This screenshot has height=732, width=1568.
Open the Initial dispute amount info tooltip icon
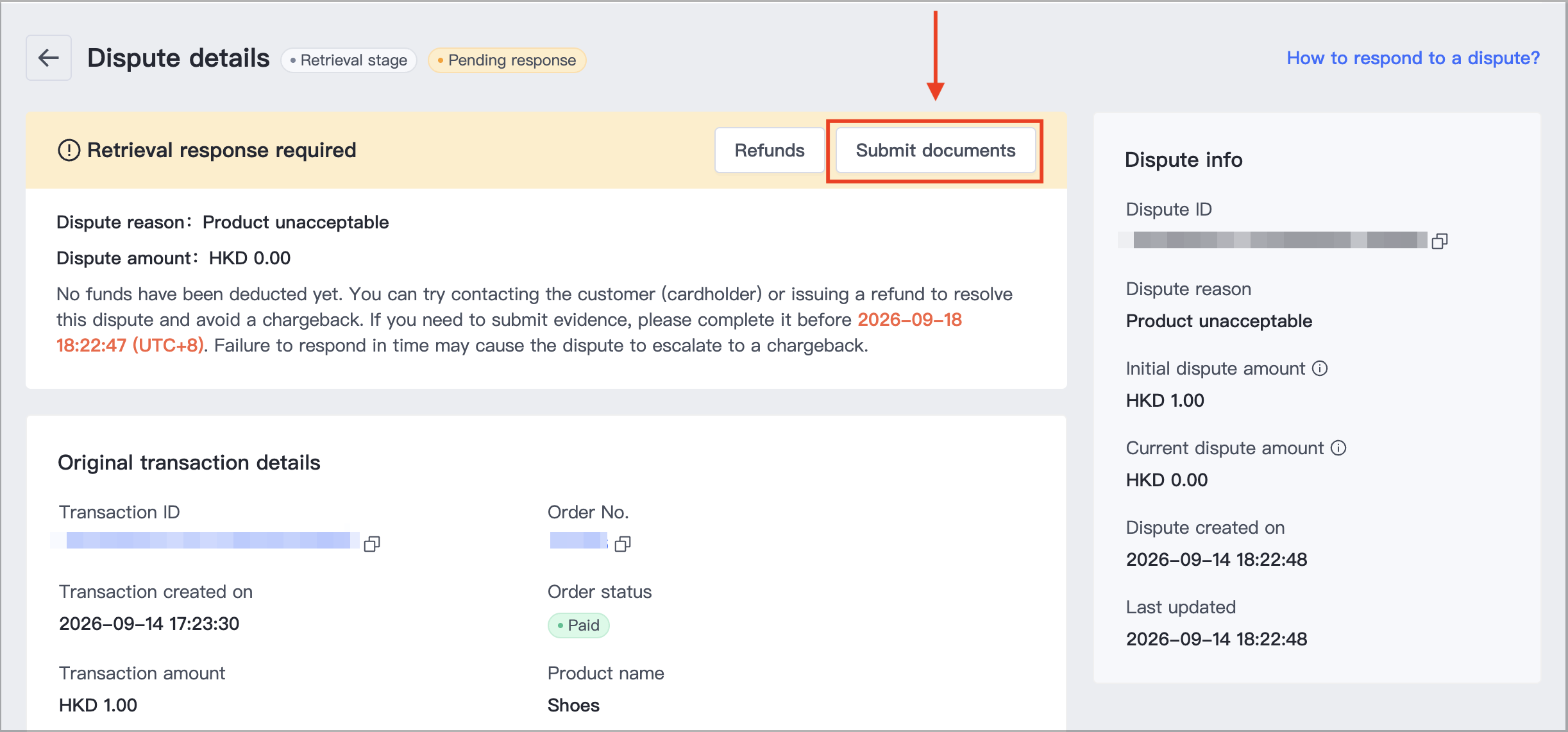tap(1320, 368)
